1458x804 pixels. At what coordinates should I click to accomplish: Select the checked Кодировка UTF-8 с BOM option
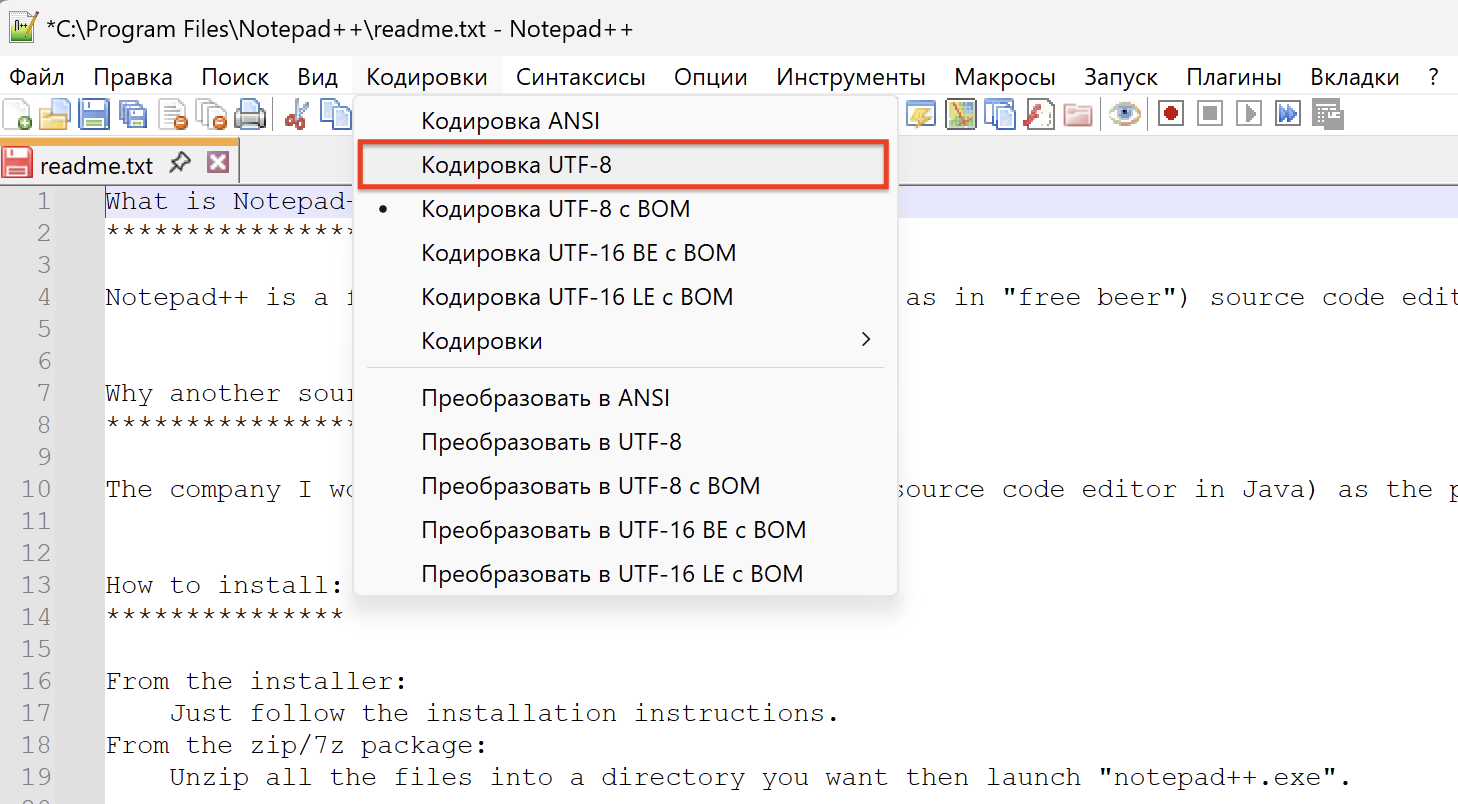[x=555, y=210]
